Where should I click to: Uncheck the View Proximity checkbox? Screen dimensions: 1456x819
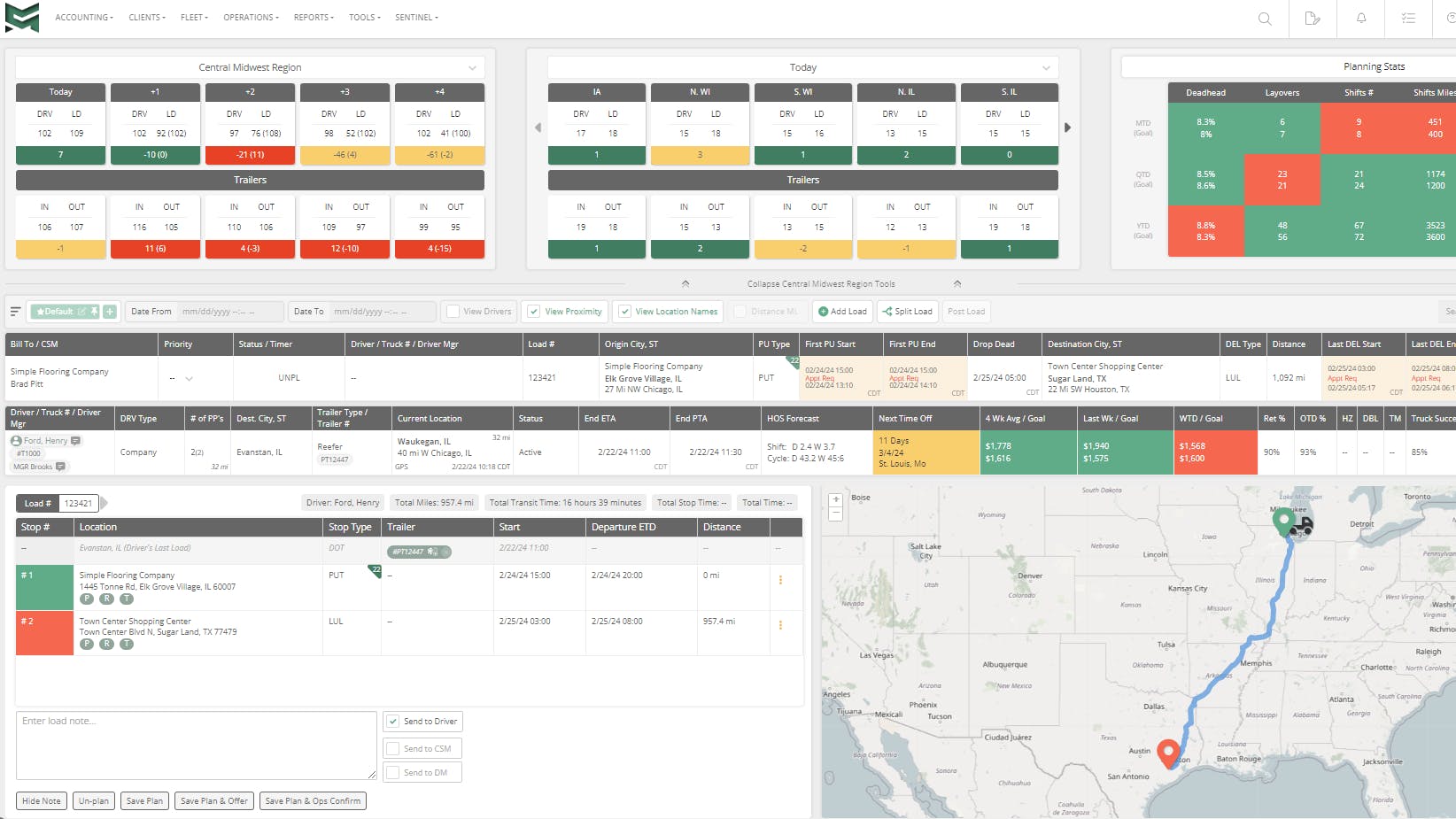tap(534, 311)
